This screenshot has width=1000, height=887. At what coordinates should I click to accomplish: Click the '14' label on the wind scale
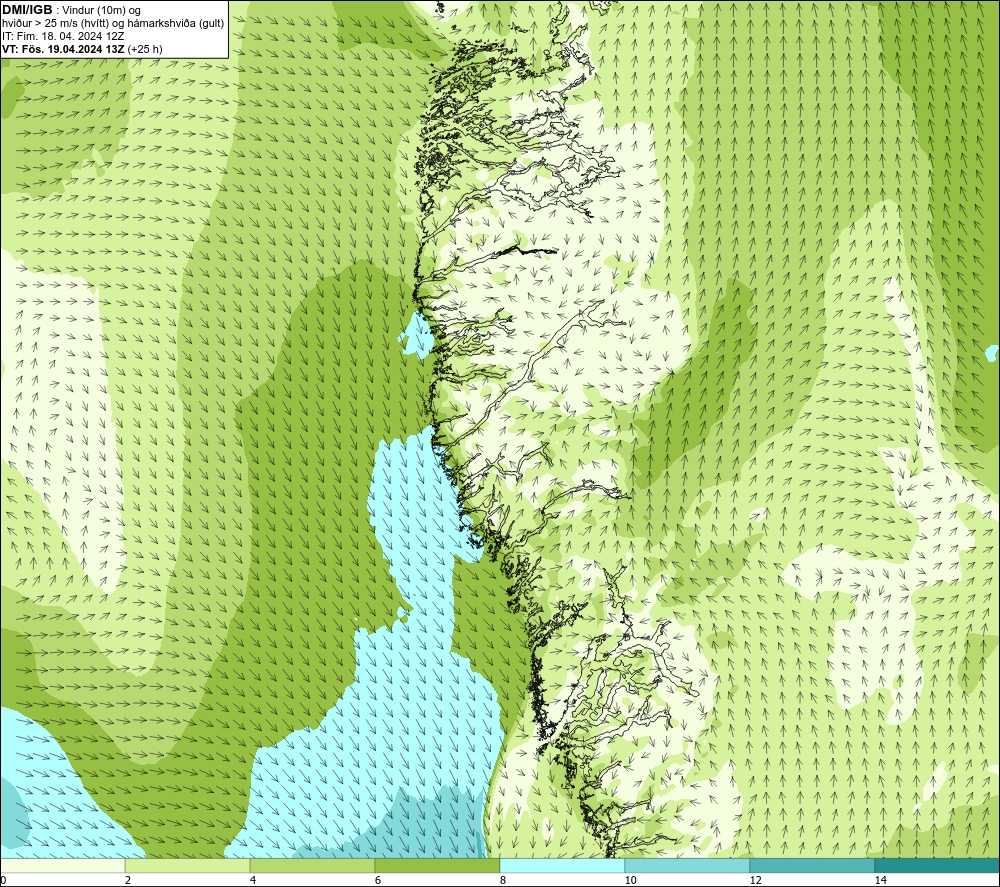(880, 881)
